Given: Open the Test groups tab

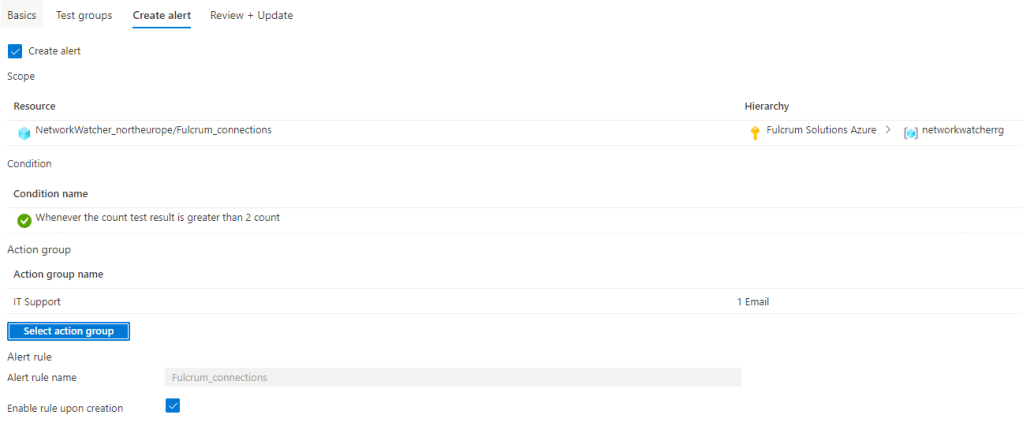Looking at the screenshot, I should pos(84,16).
